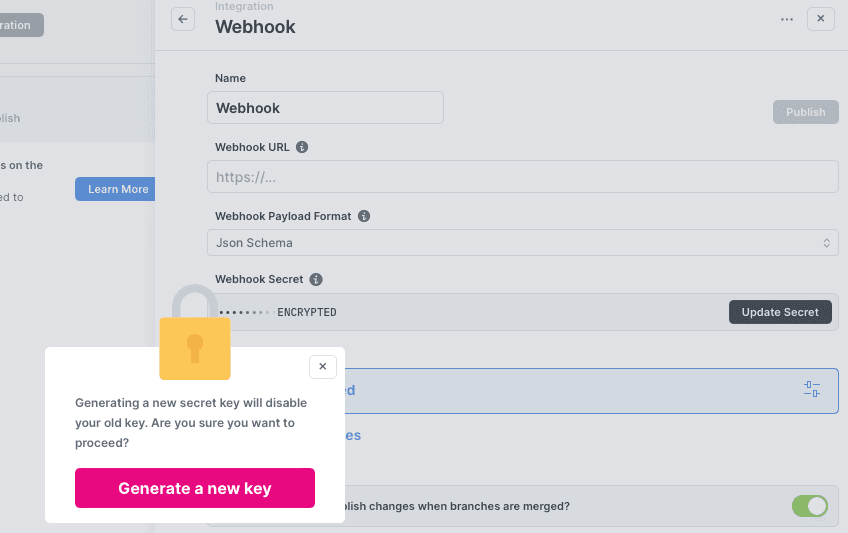This screenshot has width=848, height=533.
Task: Show Webhook Payload Format info tooltip
Action: coord(364,216)
